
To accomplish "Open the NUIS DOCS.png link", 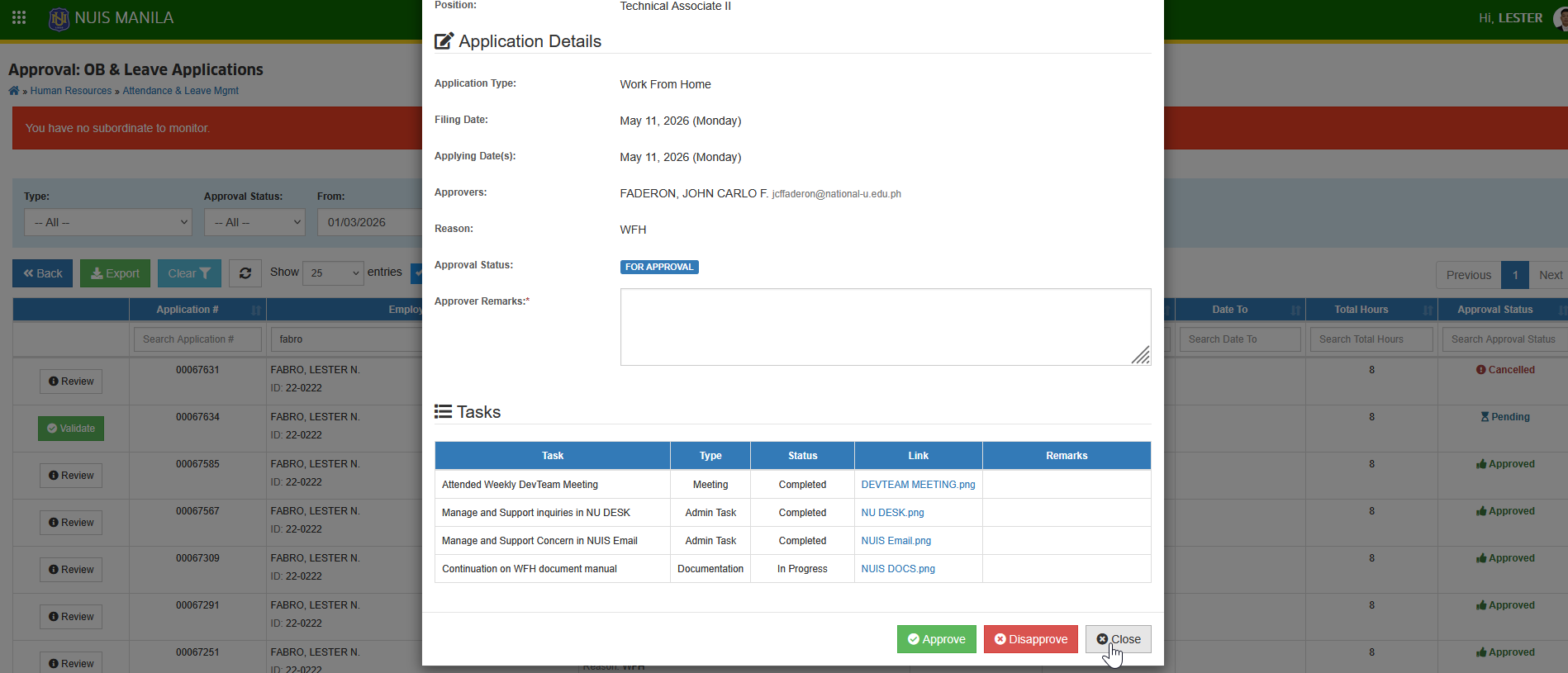I will [x=898, y=569].
